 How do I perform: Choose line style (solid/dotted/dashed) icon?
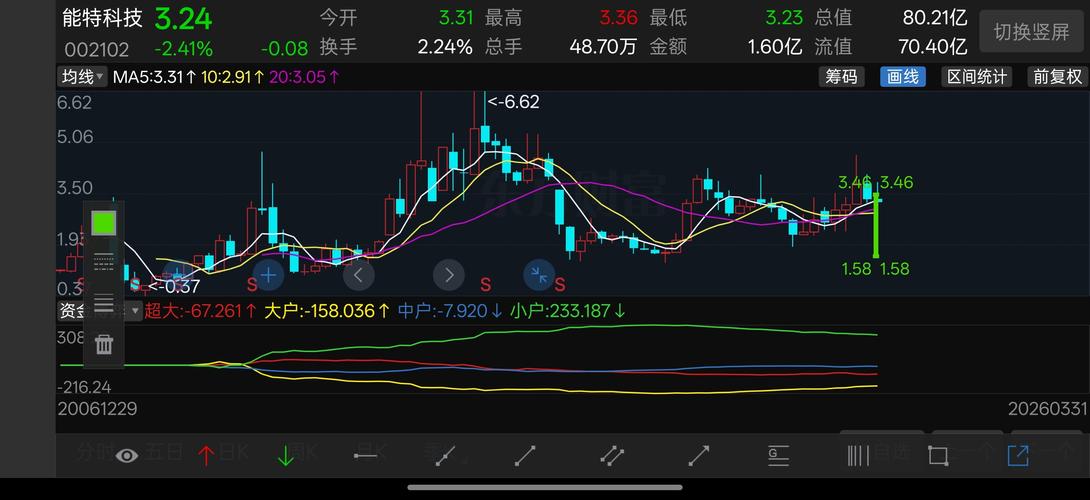pyautogui.click(x=104, y=261)
